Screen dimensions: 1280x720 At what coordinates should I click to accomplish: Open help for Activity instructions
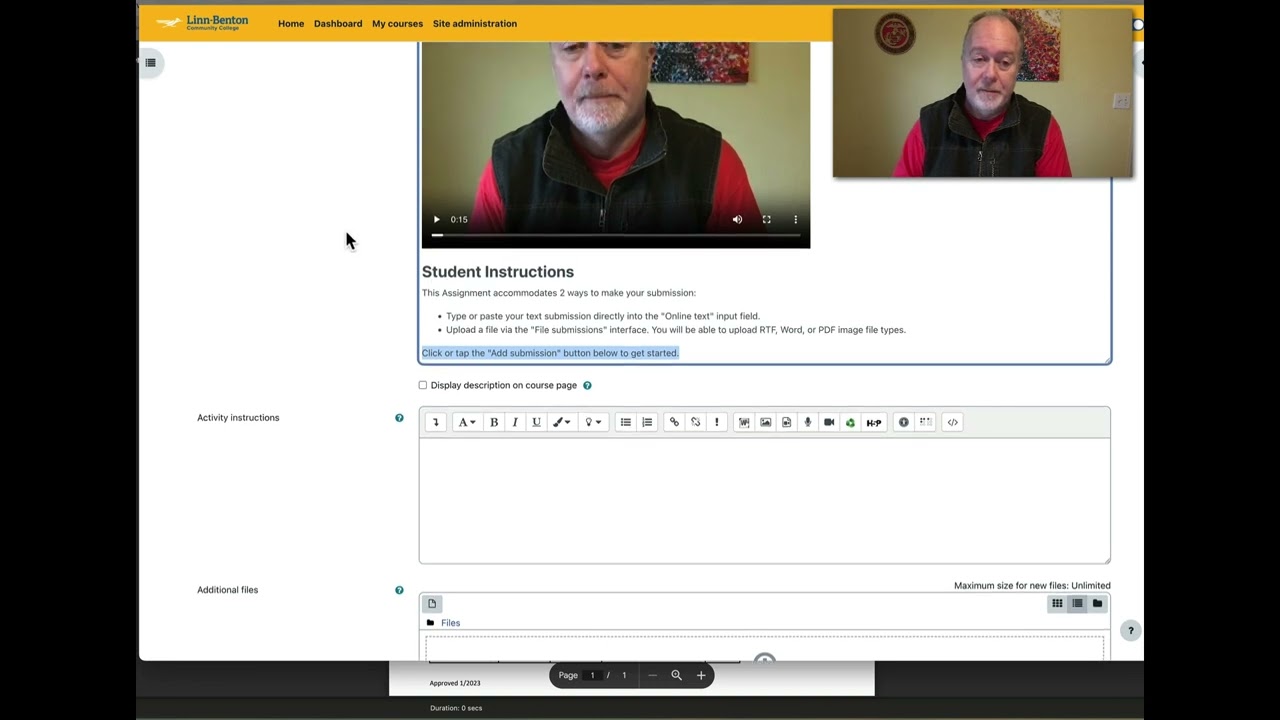pyautogui.click(x=399, y=418)
